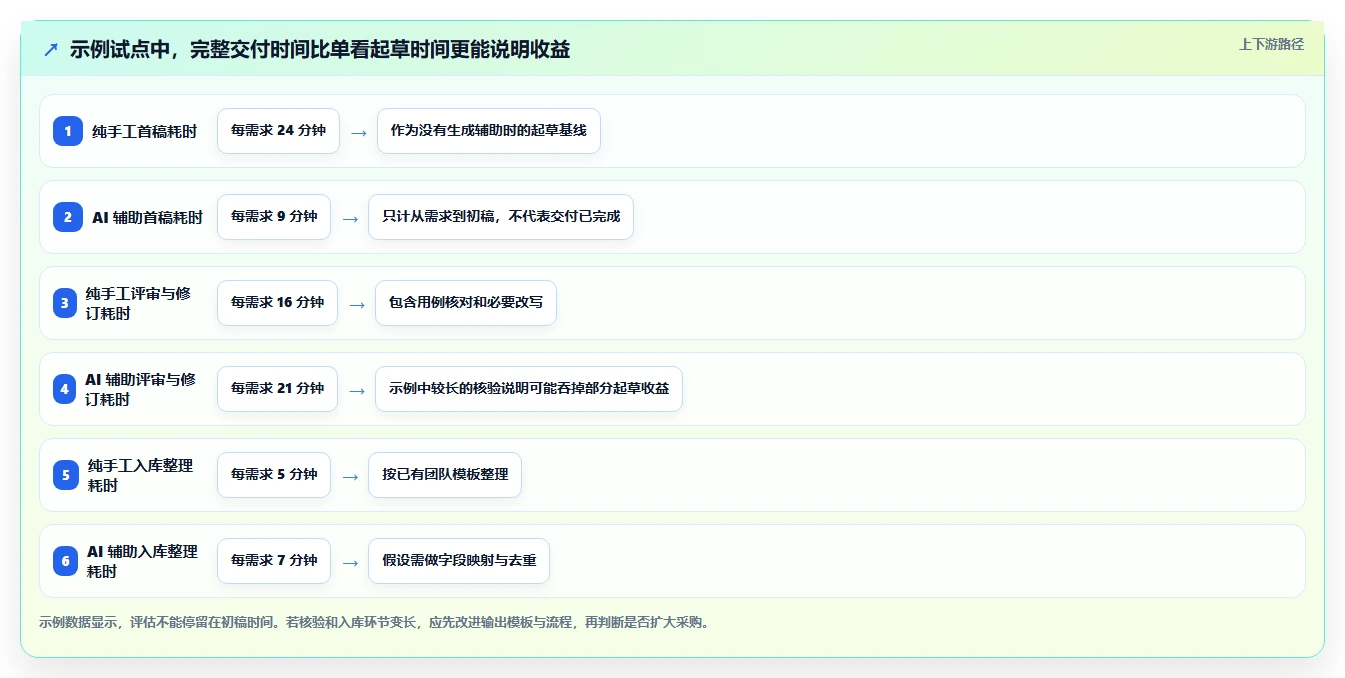
Task: Select the '纯手工首稿耗时' row label
Action: point(145,131)
